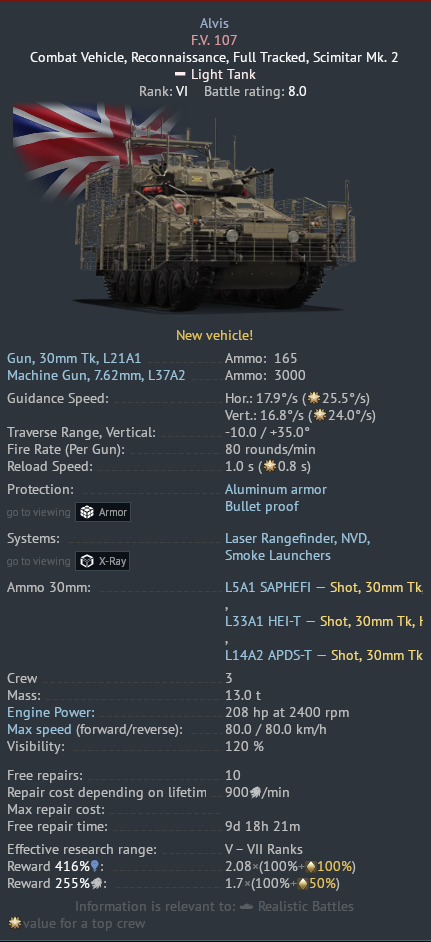Open the X-Ray viewing button
Screen dimensions: 431x942
(x=103, y=561)
